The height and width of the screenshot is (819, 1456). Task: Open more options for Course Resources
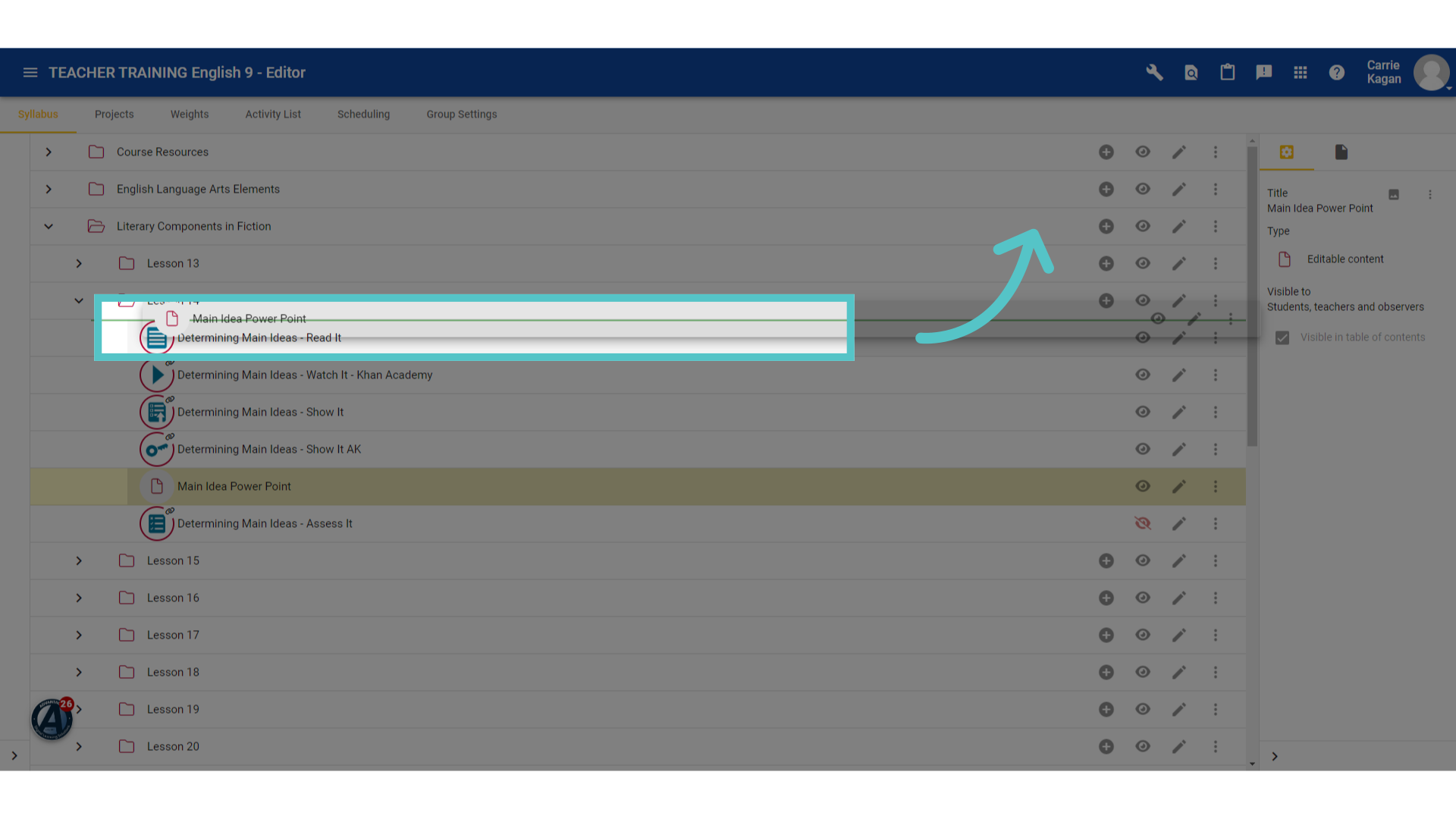coord(1215,152)
